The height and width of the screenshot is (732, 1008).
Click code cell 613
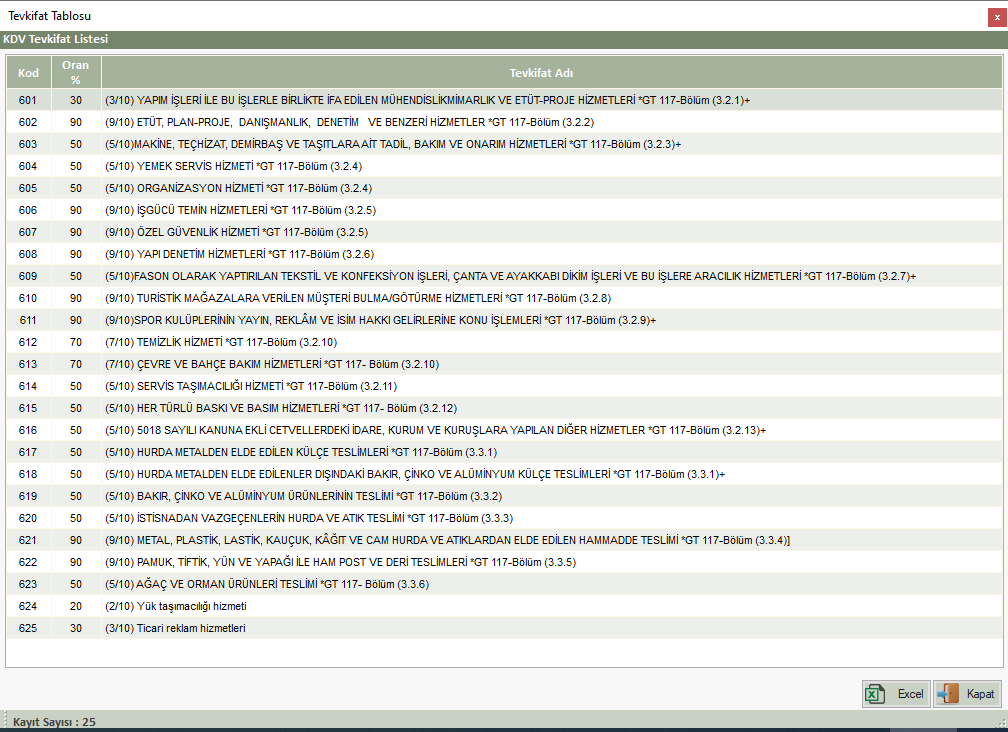click(x=28, y=364)
